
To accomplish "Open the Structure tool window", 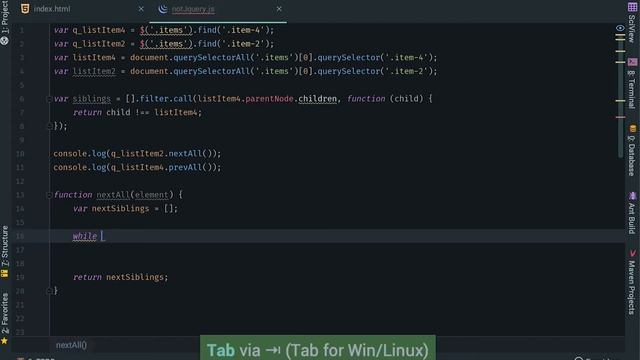I will [x=4, y=246].
